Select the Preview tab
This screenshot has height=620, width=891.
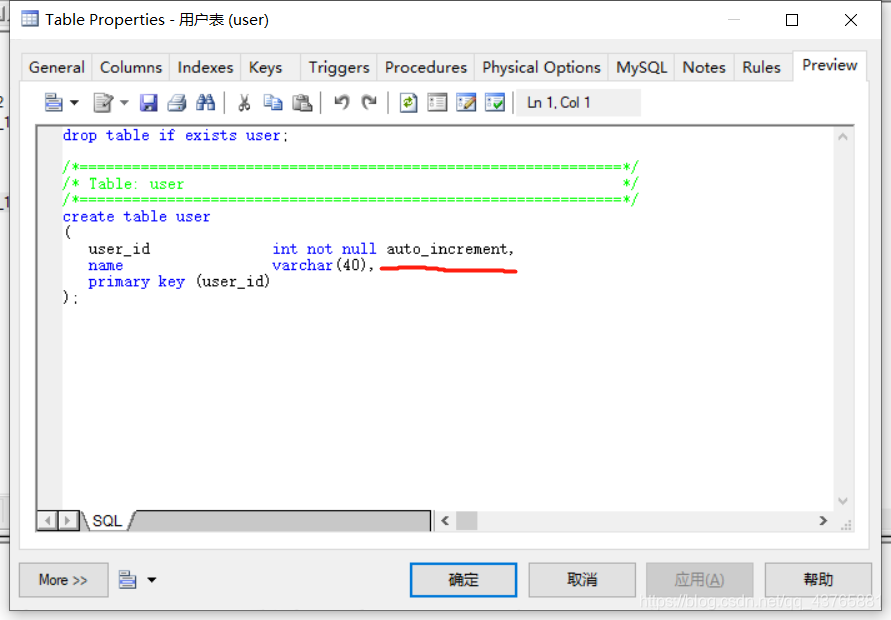[x=830, y=66]
